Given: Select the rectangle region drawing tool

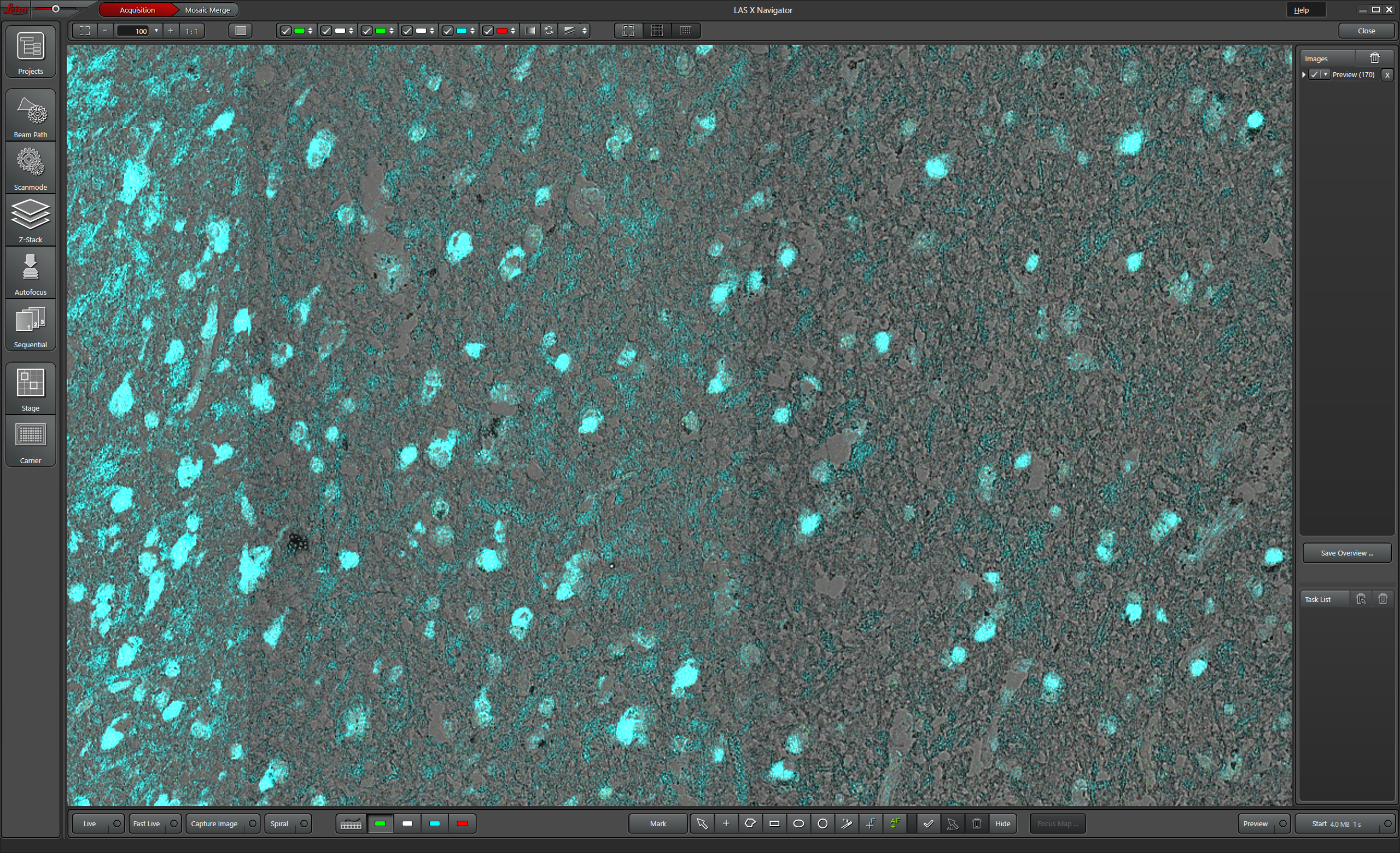Looking at the screenshot, I should point(774,823).
